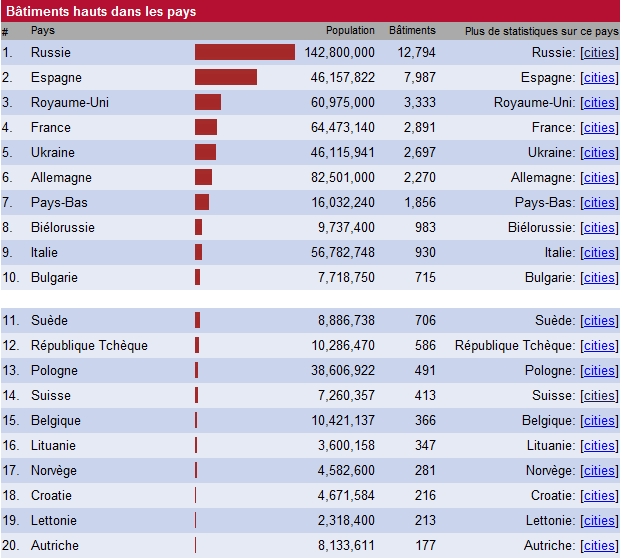Click population value 142,800,000
Viewport: 622px width, 559px height.
click(340, 52)
